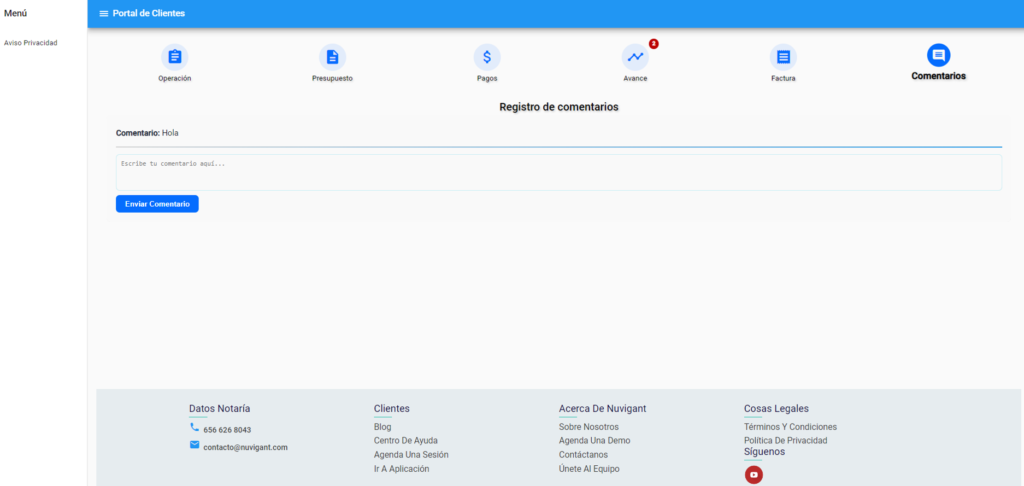Select the Comentarios tab label
Image resolution: width=1024 pixels, height=486 pixels.
[x=938, y=76]
